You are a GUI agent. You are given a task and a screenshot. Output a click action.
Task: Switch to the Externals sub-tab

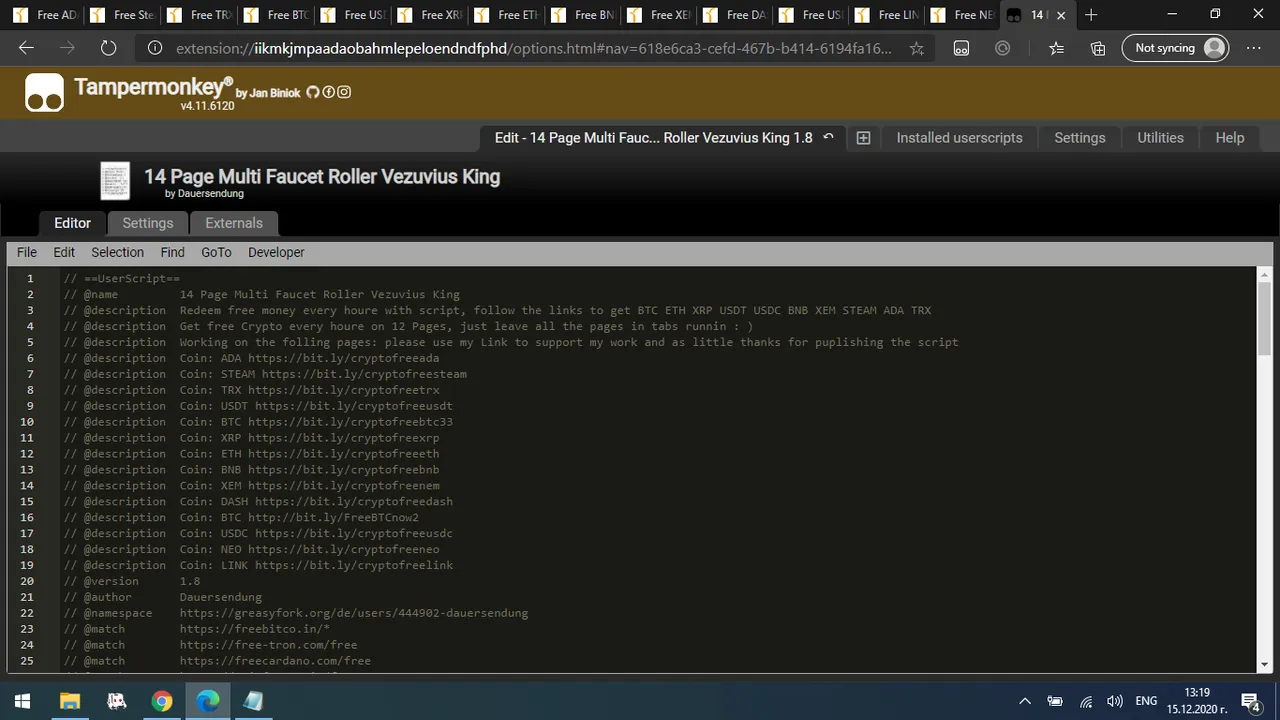[234, 223]
